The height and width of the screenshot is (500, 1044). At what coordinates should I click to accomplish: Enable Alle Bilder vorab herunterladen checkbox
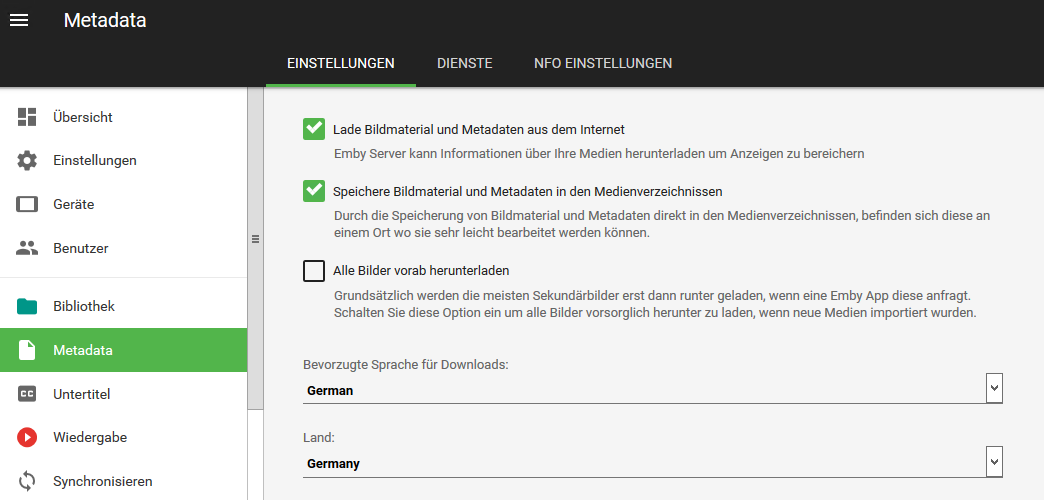click(314, 271)
